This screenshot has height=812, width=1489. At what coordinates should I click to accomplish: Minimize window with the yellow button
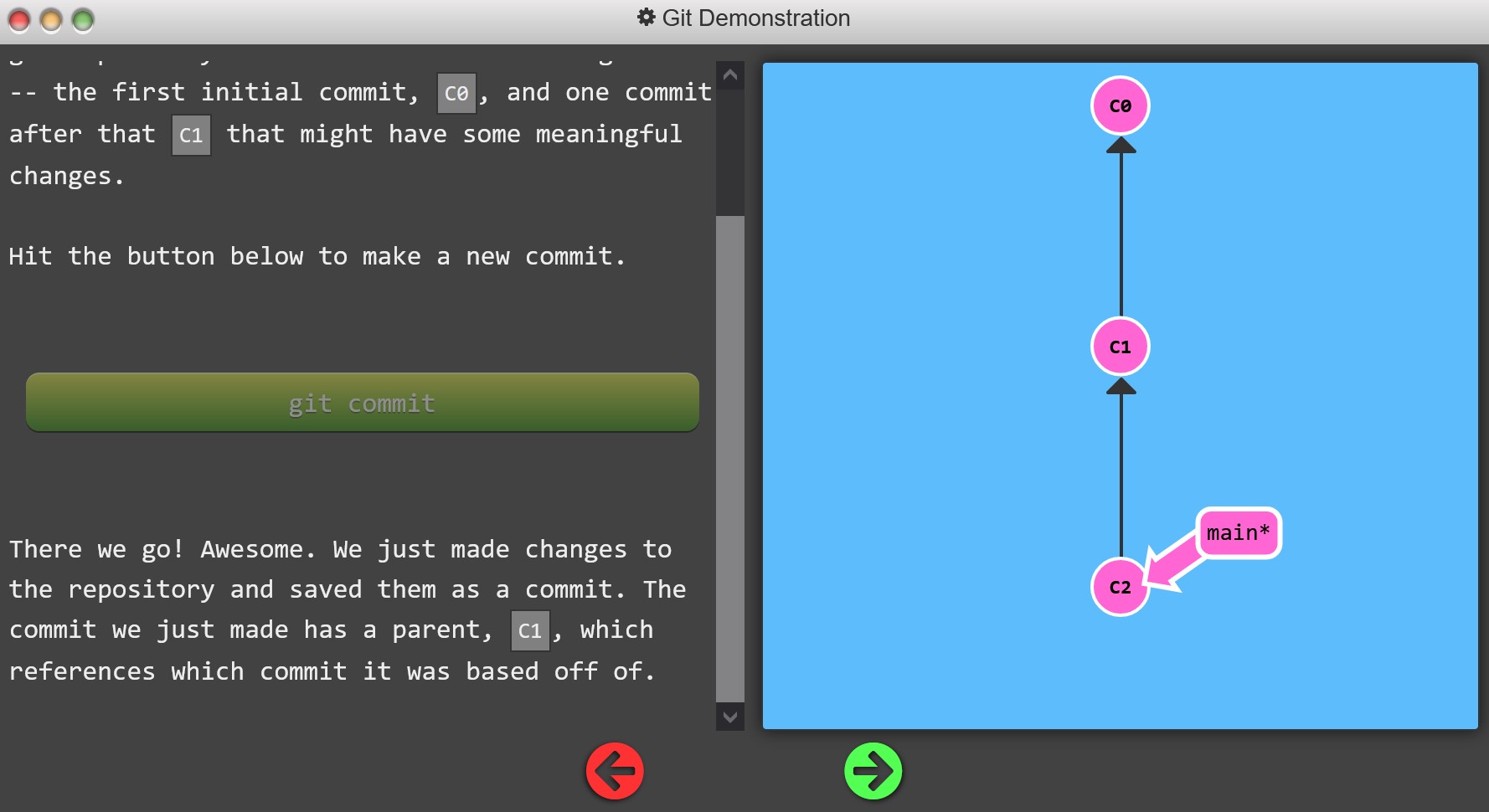tap(51, 20)
